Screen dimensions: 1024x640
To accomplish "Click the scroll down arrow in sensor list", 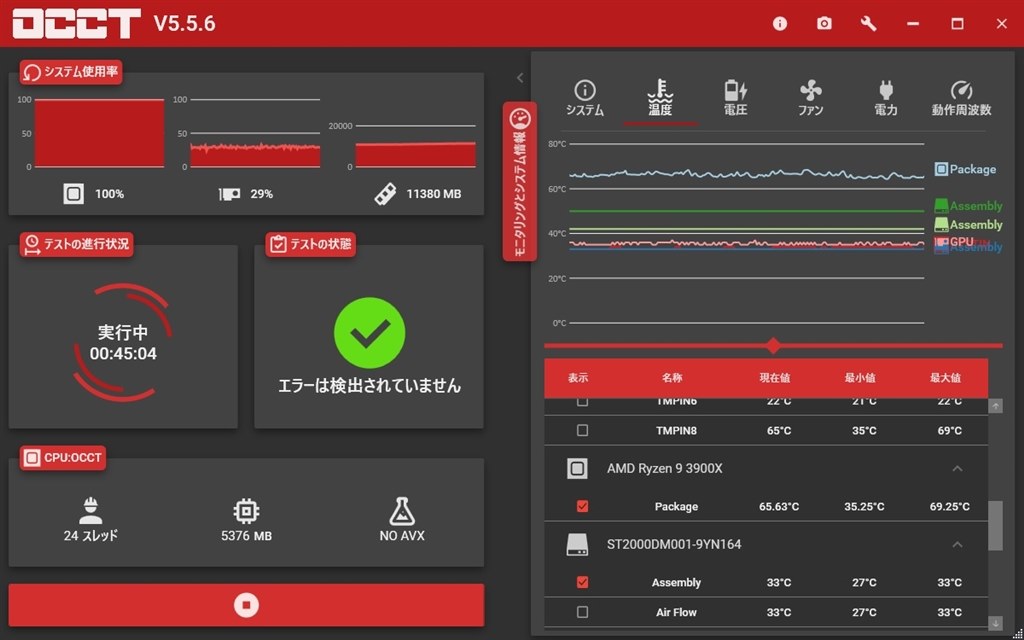I will point(995,623).
